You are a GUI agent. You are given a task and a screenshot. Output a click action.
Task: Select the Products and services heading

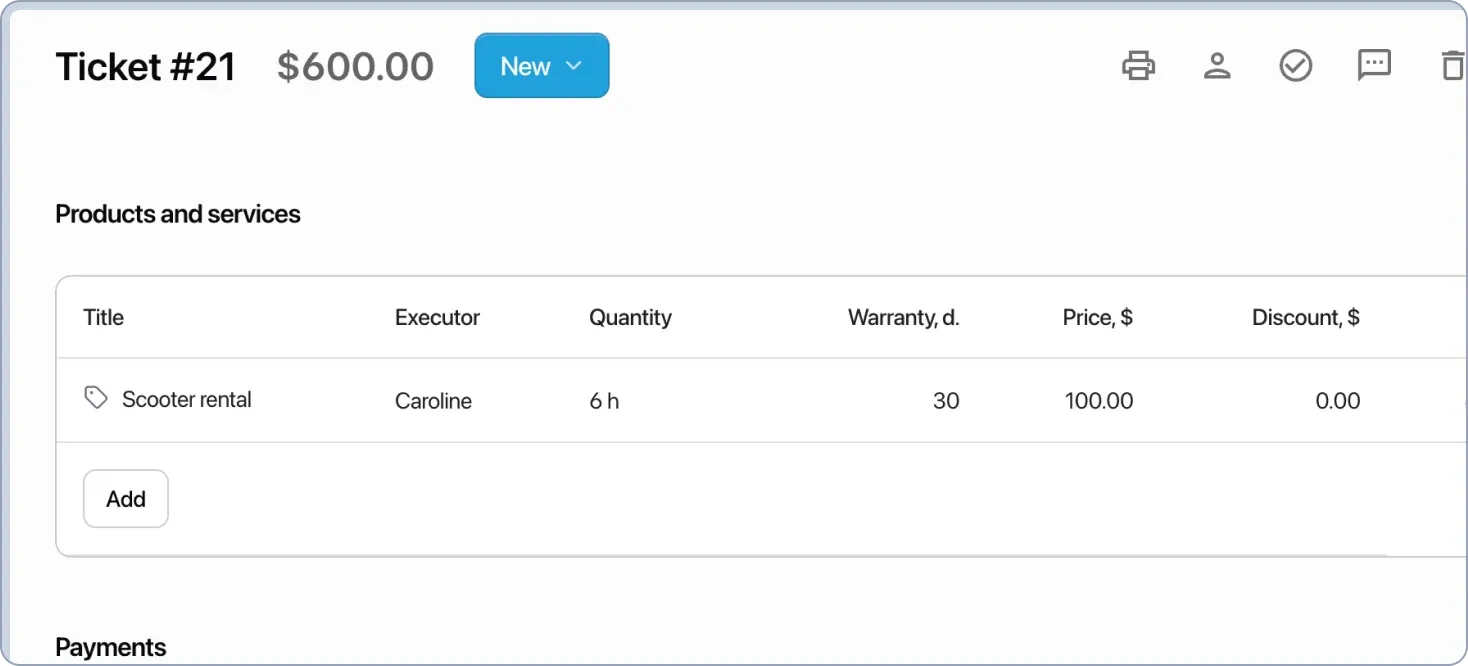click(x=178, y=213)
